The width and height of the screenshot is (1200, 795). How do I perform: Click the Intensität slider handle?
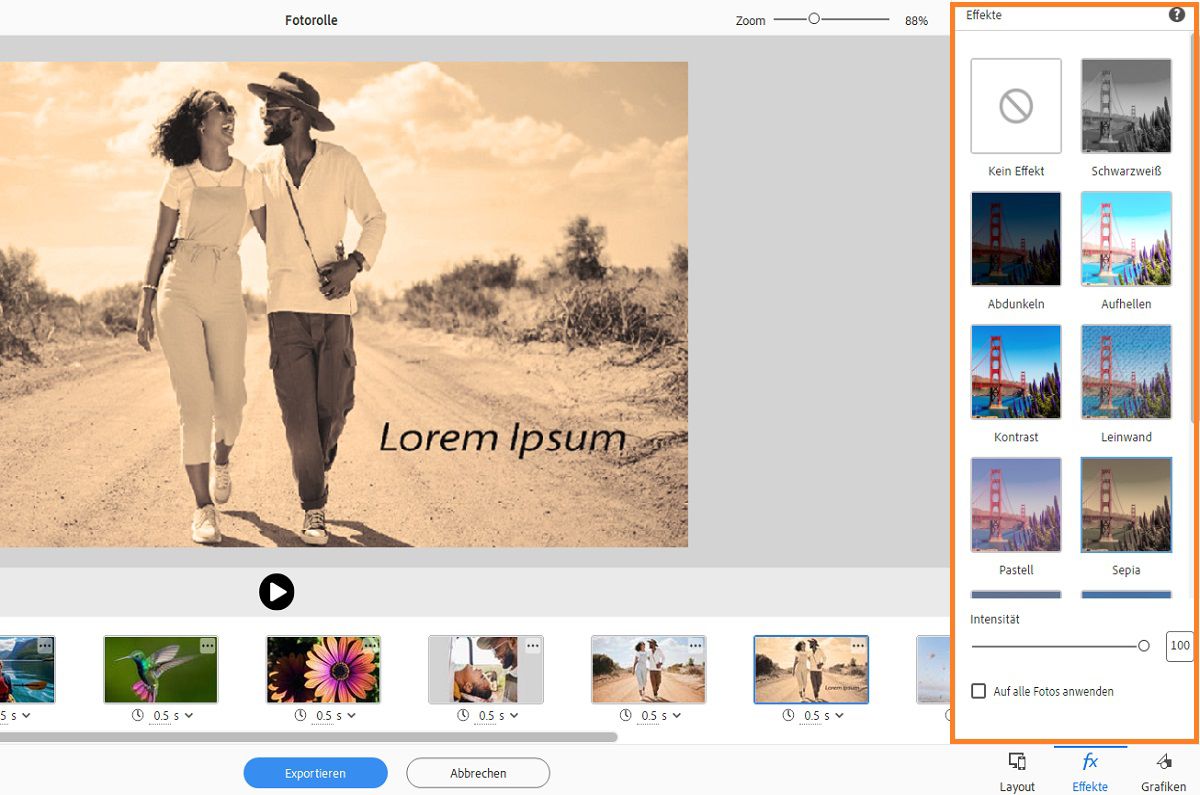(x=1144, y=646)
